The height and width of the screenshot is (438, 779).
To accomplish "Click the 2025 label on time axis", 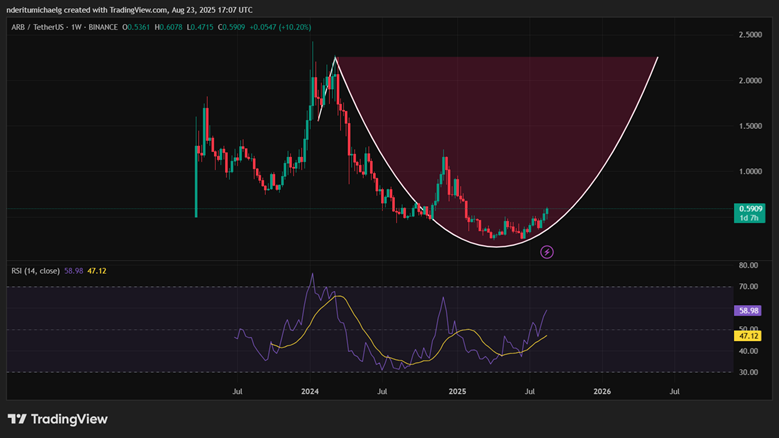I will pyautogui.click(x=457, y=392).
